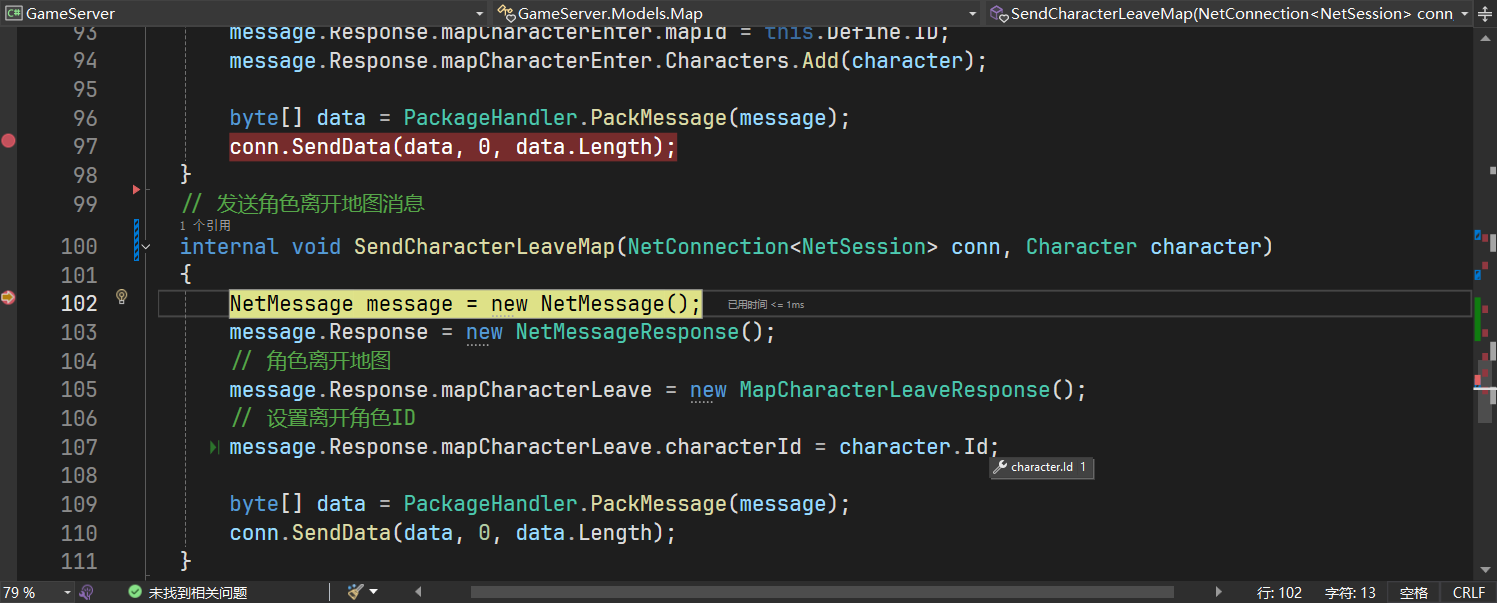
Task: Click the CRLF line ending indicator
Action: tap(1469, 593)
